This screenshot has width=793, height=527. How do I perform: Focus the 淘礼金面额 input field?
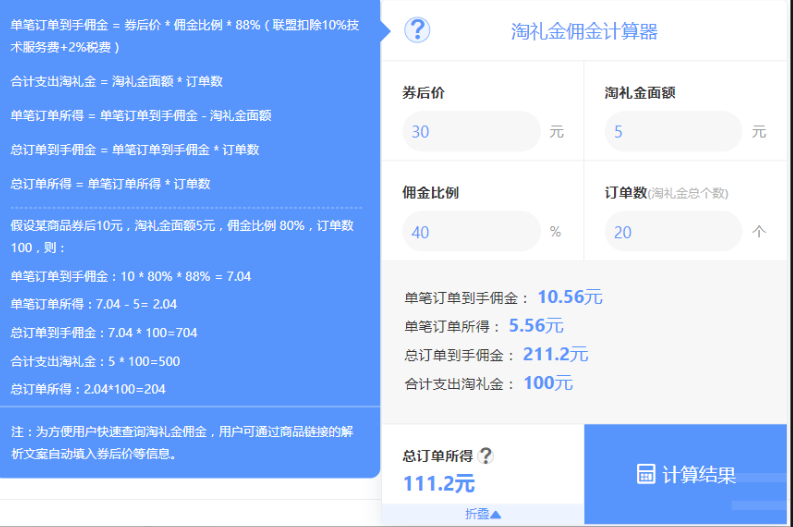pyautogui.click(x=673, y=131)
